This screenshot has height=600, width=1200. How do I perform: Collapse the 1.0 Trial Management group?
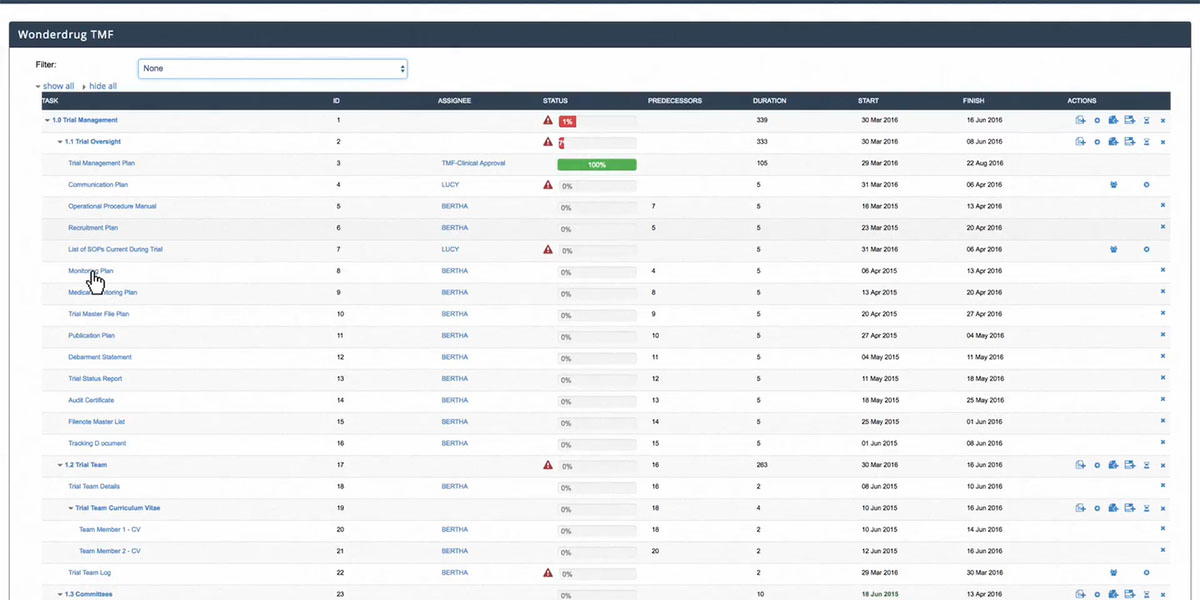[46, 119]
